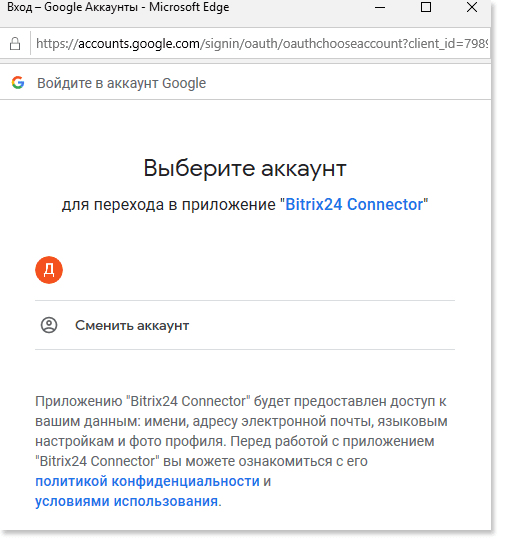Screen dimensions: 505x541
Task: Close the Google Аккаунты popup window
Action: coord(472,7)
